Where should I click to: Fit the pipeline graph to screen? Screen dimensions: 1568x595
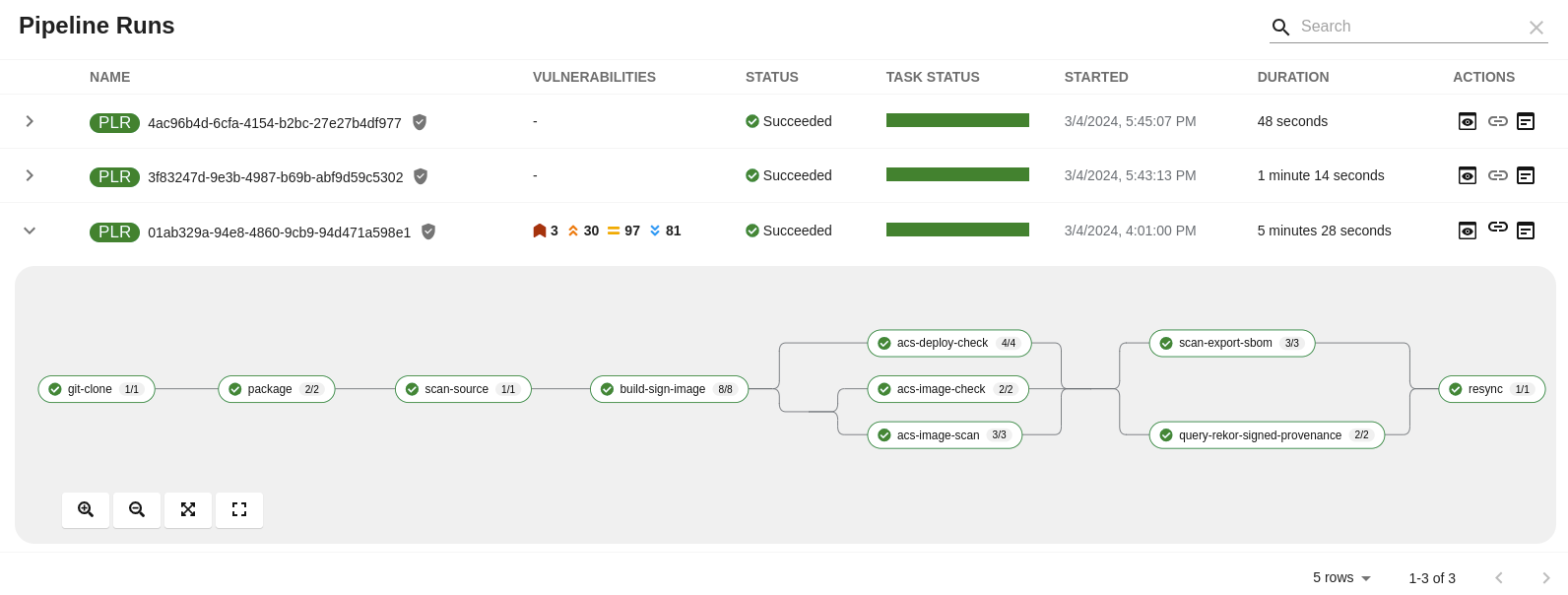(188, 509)
